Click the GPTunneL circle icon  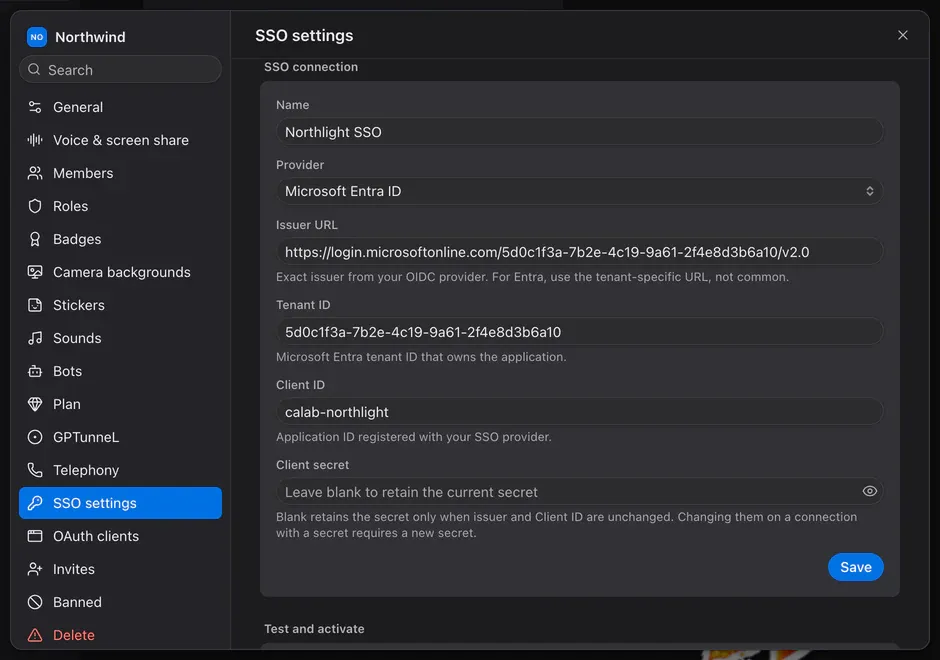coord(35,437)
